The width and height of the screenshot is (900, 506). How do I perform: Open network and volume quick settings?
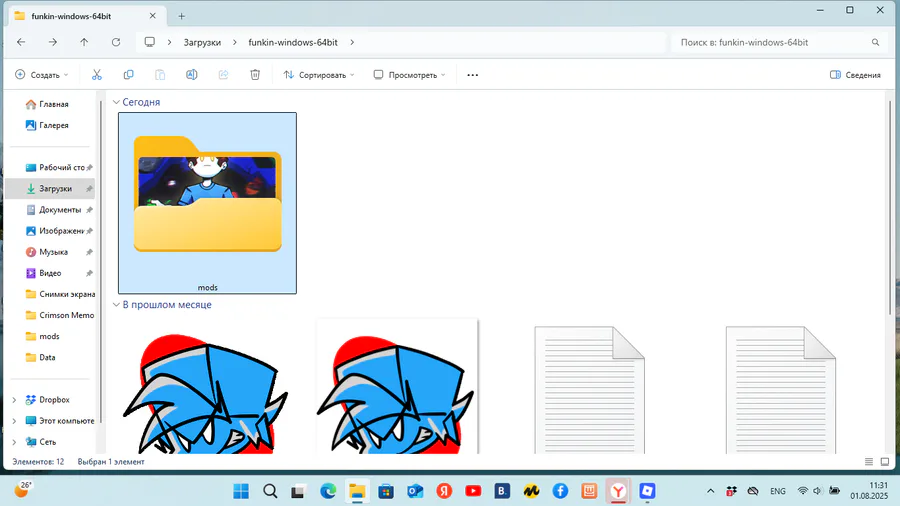tap(818, 491)
